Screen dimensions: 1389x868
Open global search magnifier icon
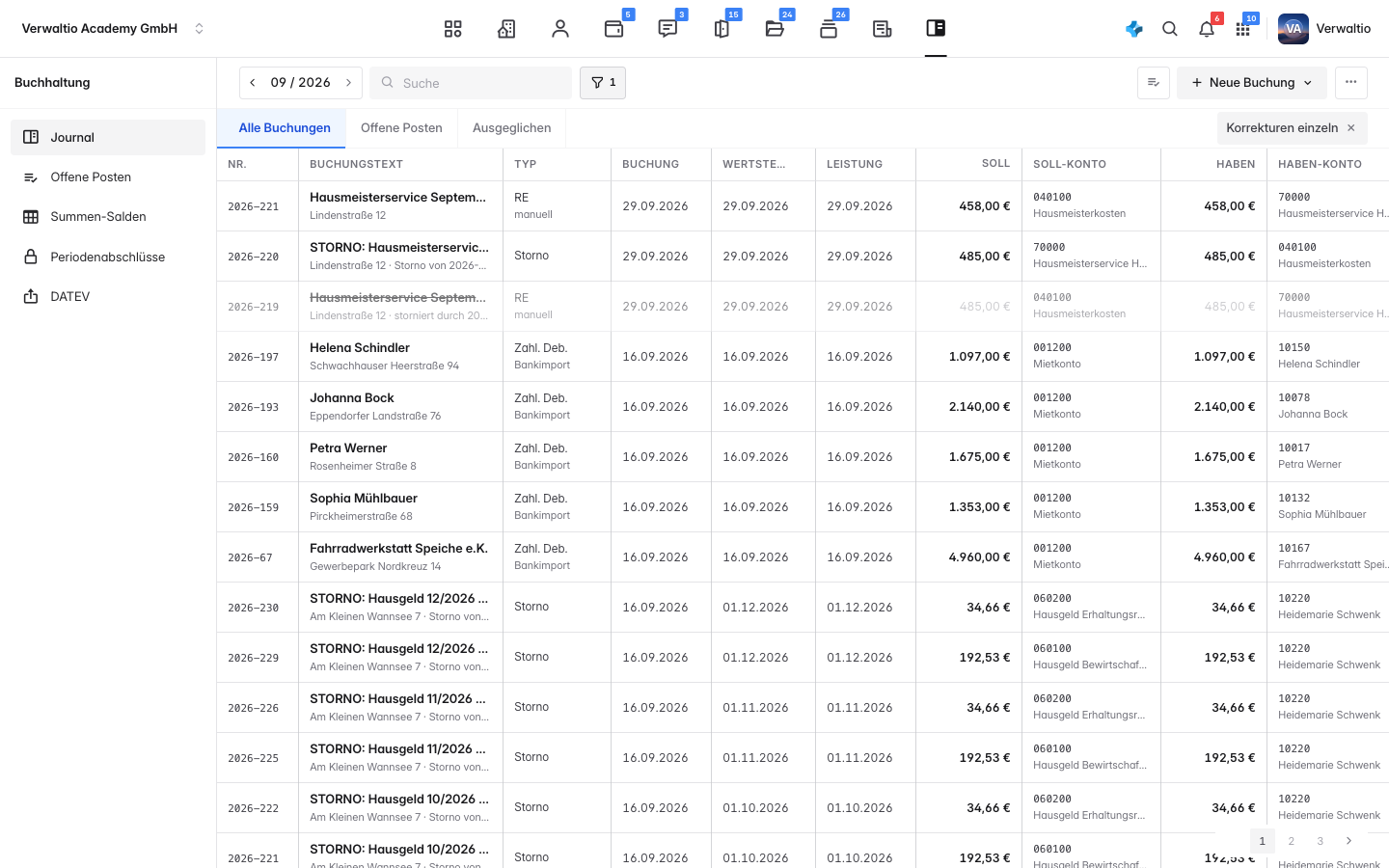(x=1170, y=29)
